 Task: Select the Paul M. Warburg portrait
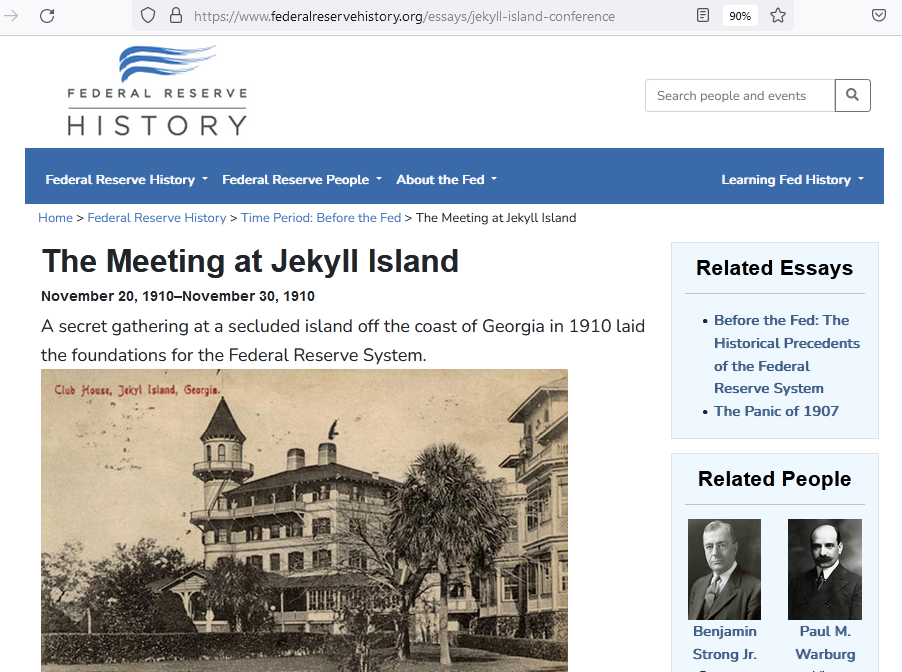[x=824, y=568]
